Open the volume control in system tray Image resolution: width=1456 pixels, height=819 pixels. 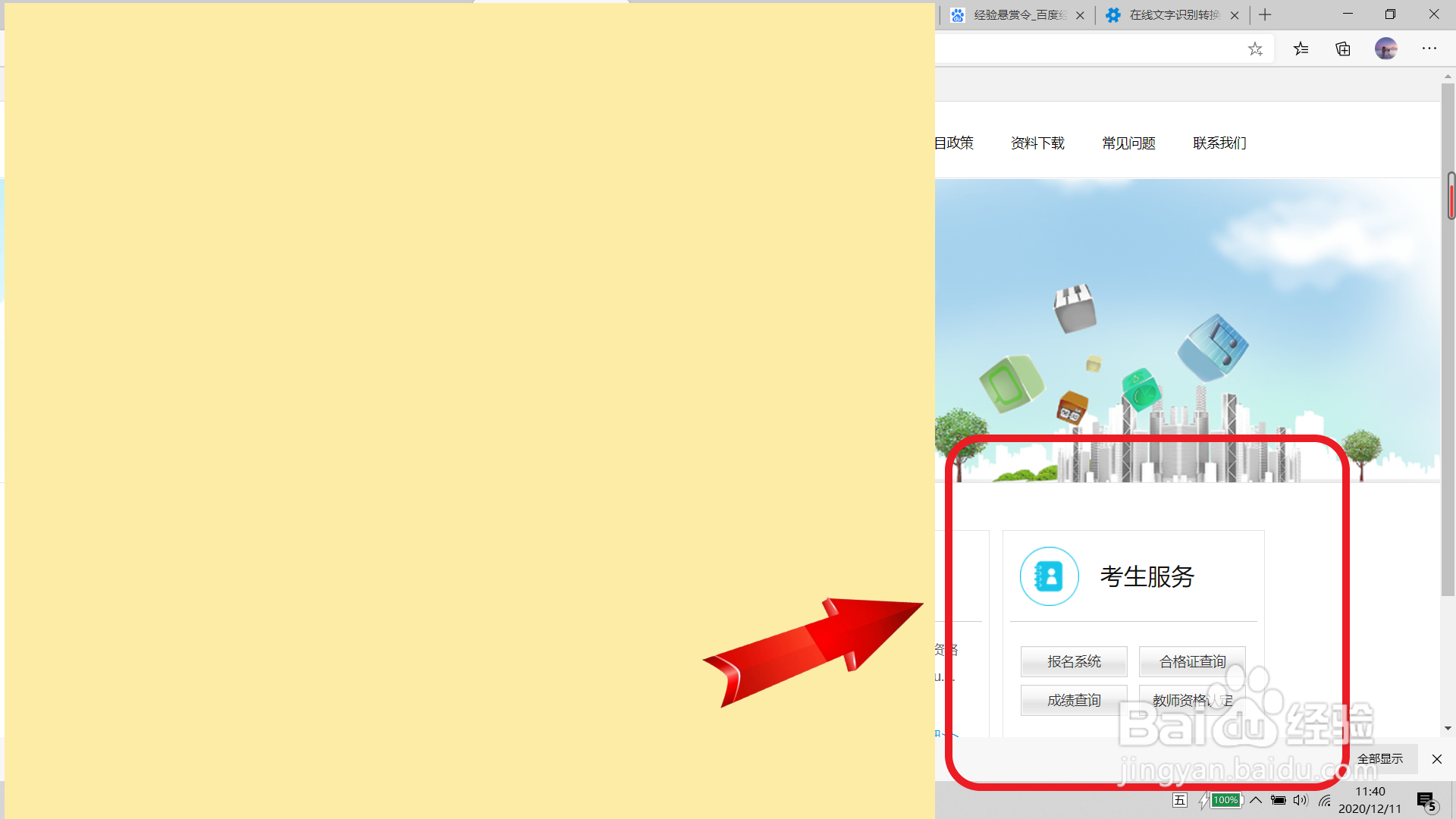pyautogui.click(x=1301, y=800)
